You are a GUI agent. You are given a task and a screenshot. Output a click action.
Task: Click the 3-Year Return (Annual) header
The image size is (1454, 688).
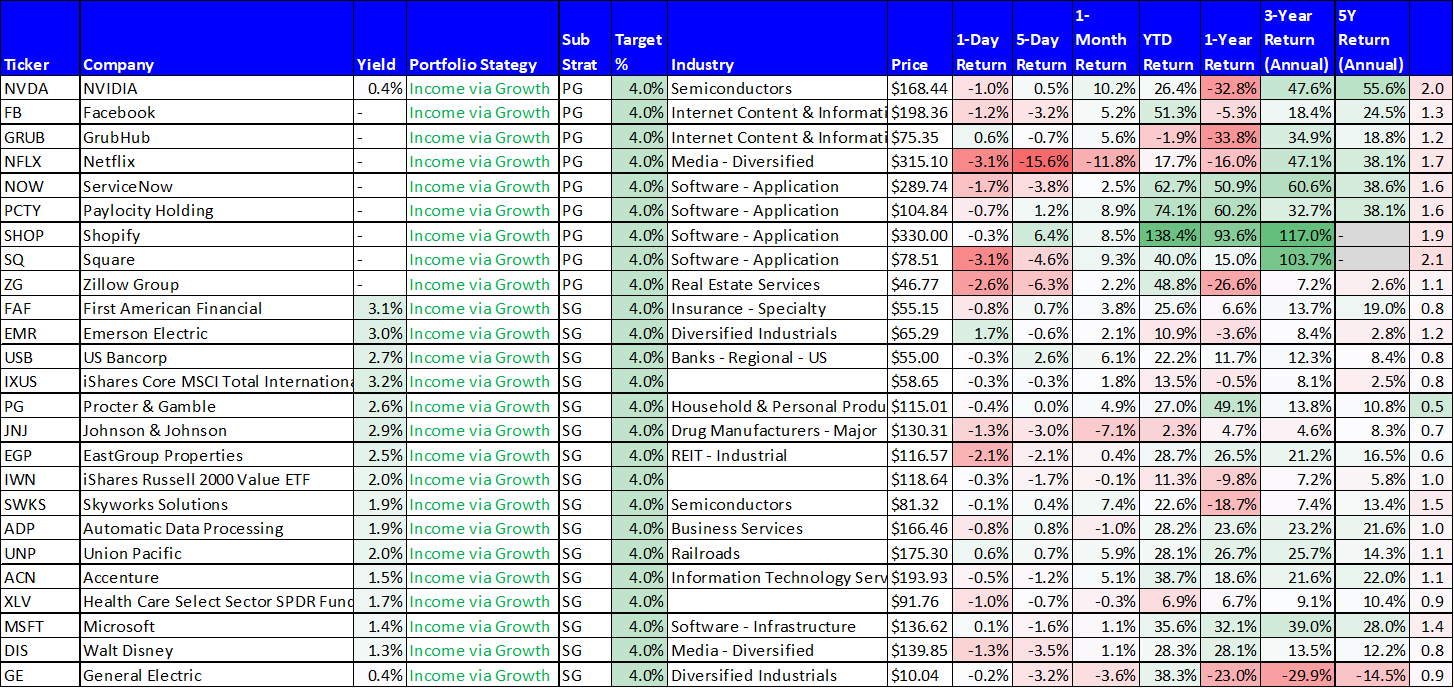pyautogui.click(x=1297, y=40)
